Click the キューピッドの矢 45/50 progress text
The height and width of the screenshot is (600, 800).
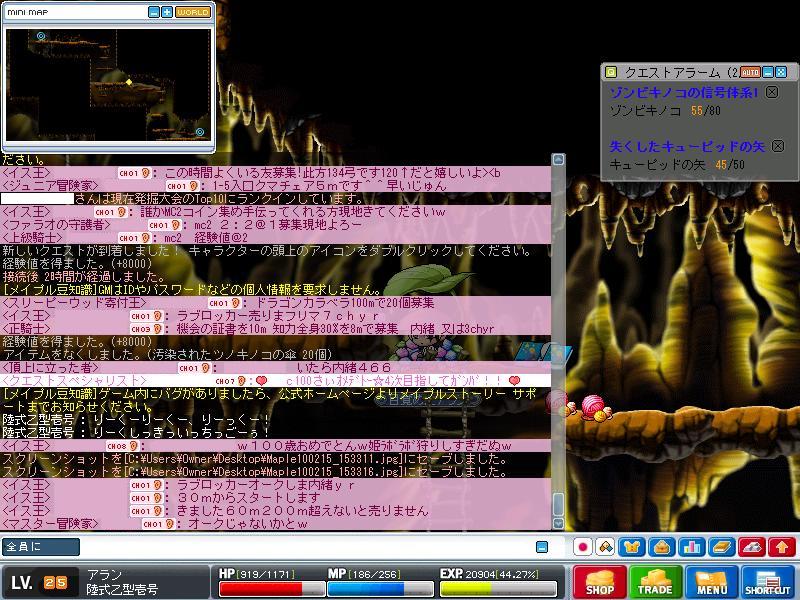(x=677, y=164)
